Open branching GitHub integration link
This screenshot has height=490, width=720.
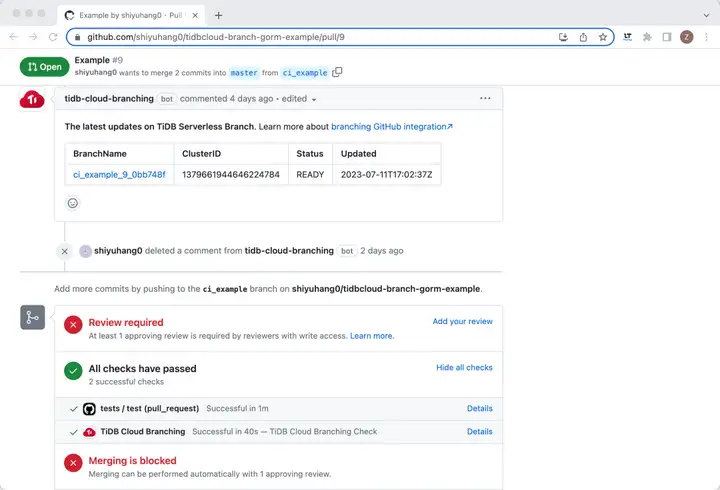[392, 126]
